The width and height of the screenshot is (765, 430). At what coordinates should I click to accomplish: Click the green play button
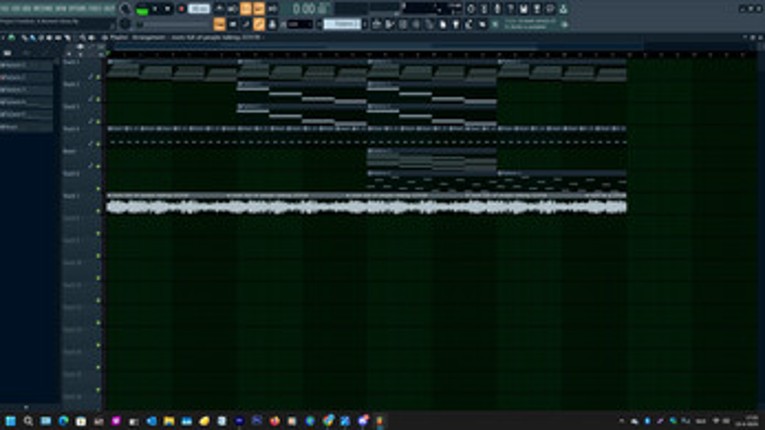(143, 9)
